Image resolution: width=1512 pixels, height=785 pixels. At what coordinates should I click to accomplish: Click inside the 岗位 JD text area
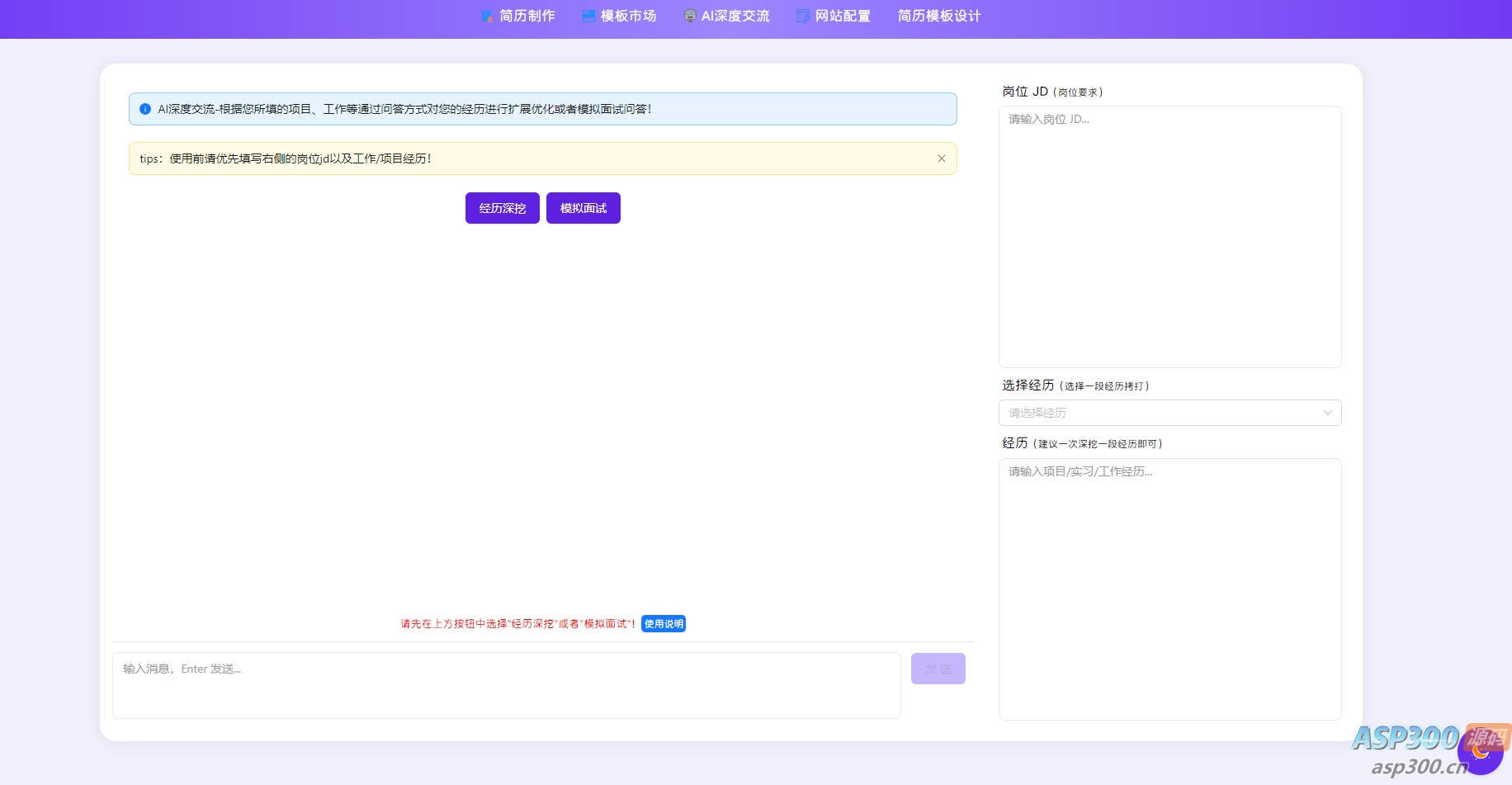tap(1169, 235)
